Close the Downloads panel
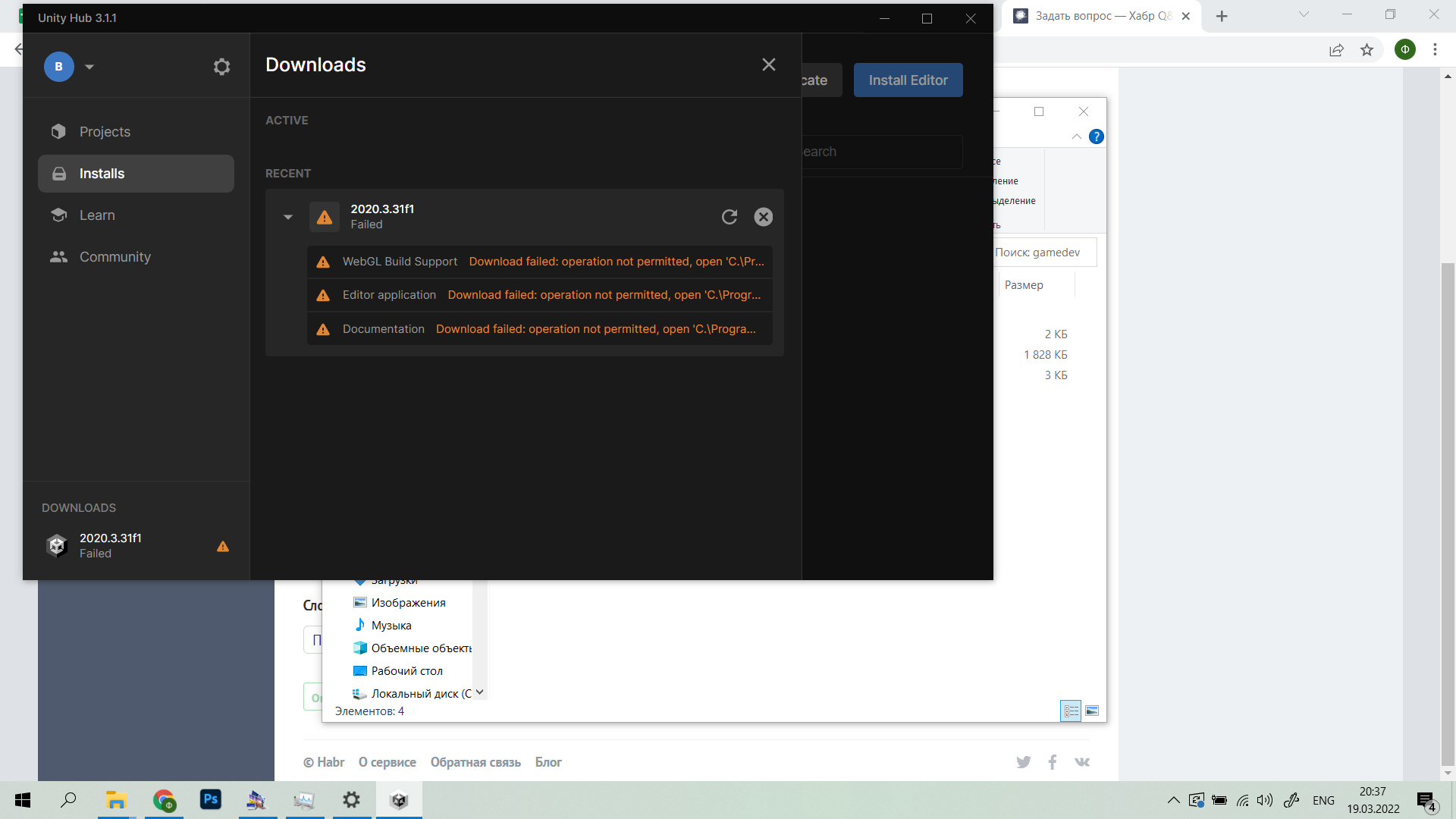Screen dimensions: 1456x819 coord(769,64)
